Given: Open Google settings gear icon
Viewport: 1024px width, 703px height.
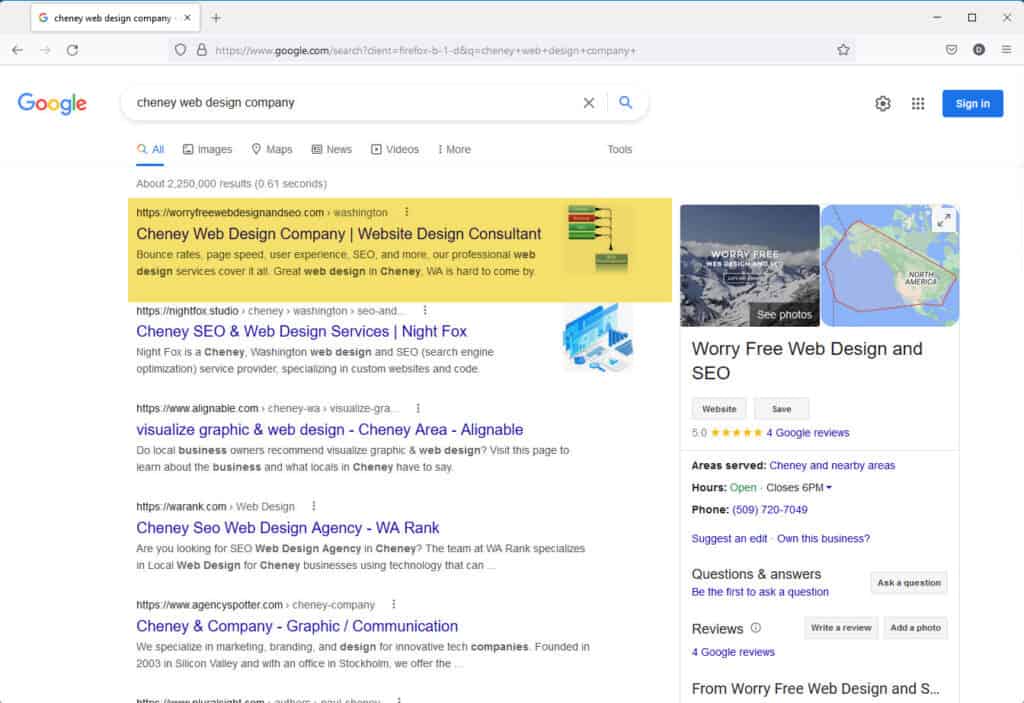Looking at the screenshot, I should click(883, 103).
